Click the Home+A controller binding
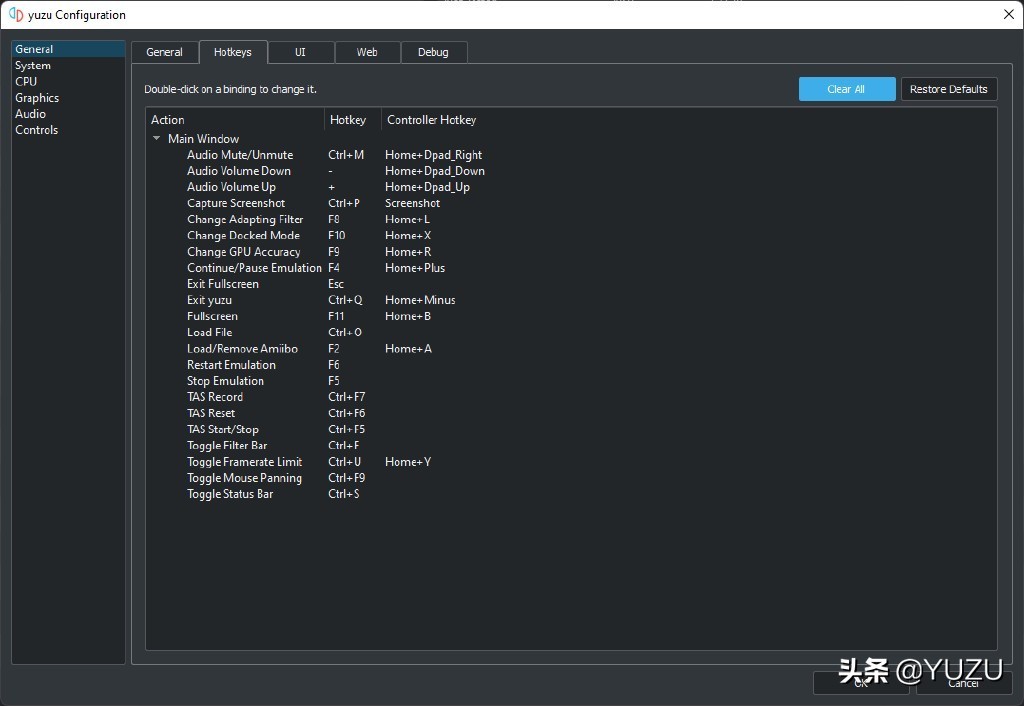Image resolution: width=1024 pixels, height=706 pixels. pos(409,349)
